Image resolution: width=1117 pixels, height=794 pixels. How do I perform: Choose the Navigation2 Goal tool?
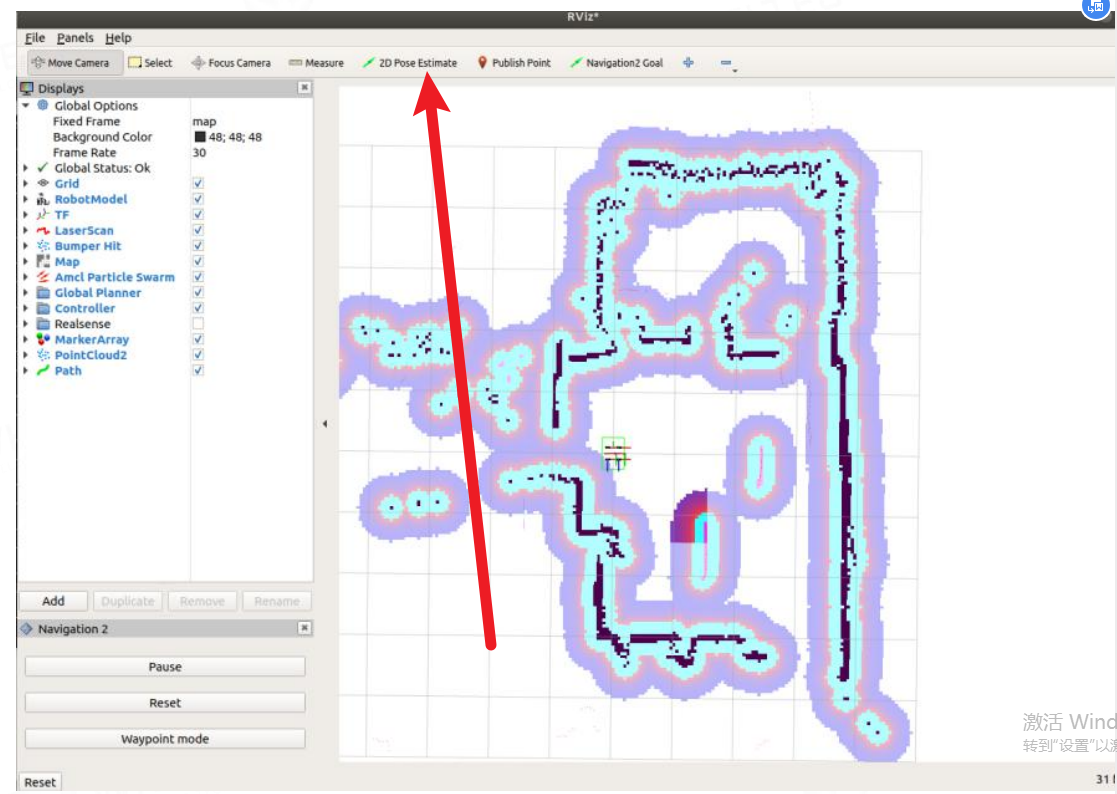click(617, 63)
